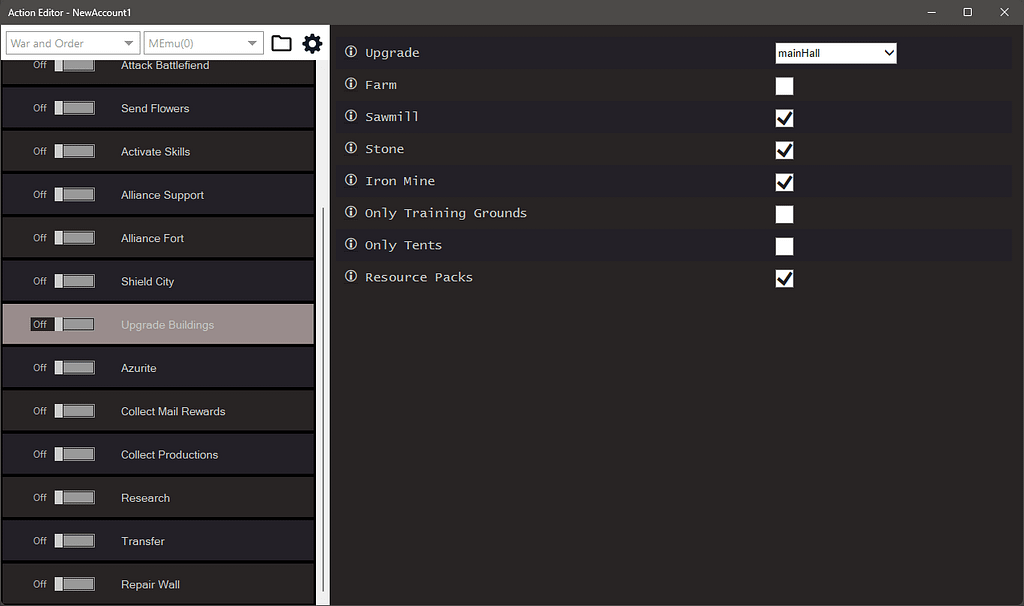This screenshot has height=606, width=1024.
Task: Click the info icon beside Only Tents
Action: (x=348, y=244)
